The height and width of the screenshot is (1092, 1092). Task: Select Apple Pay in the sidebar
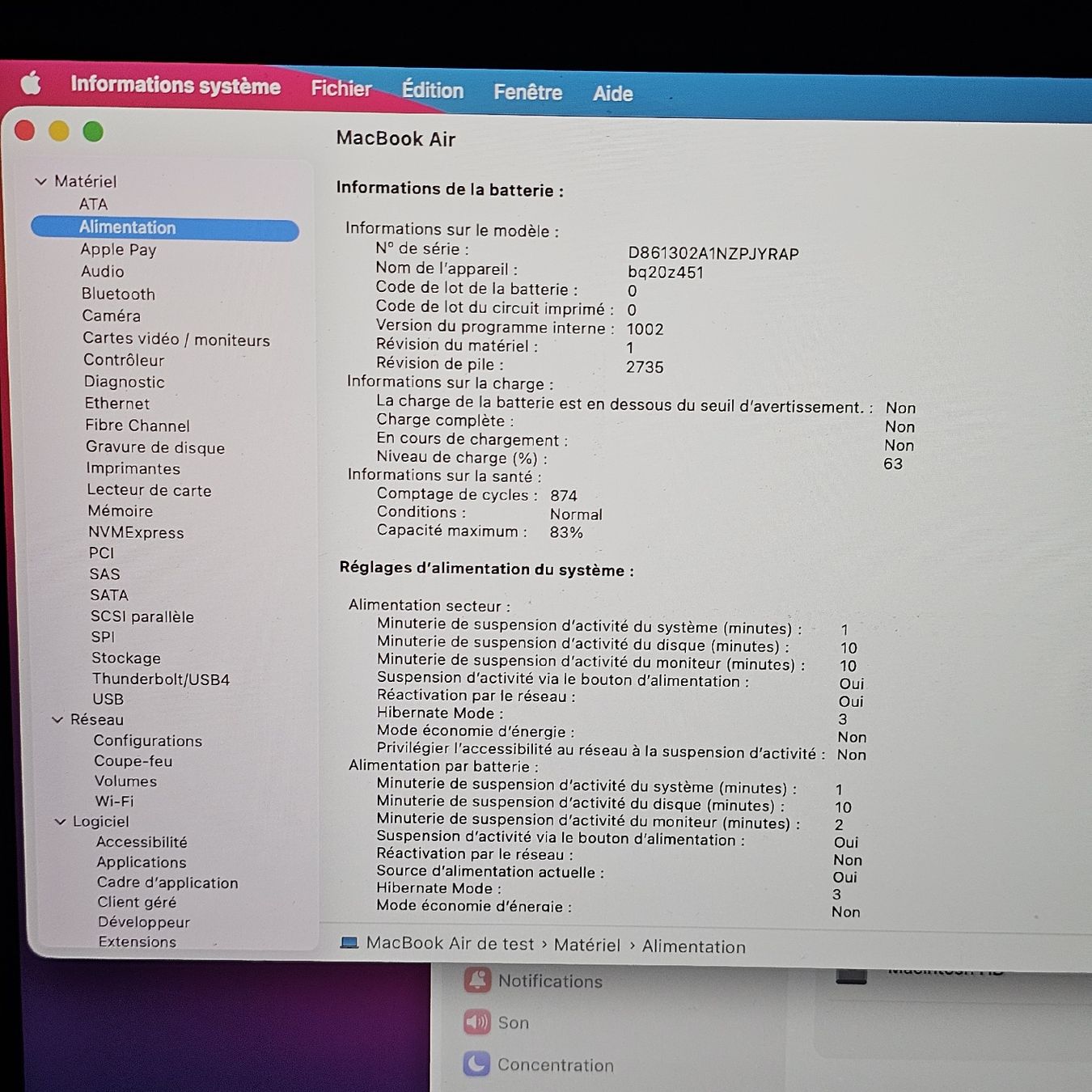[x=118, y=249]
